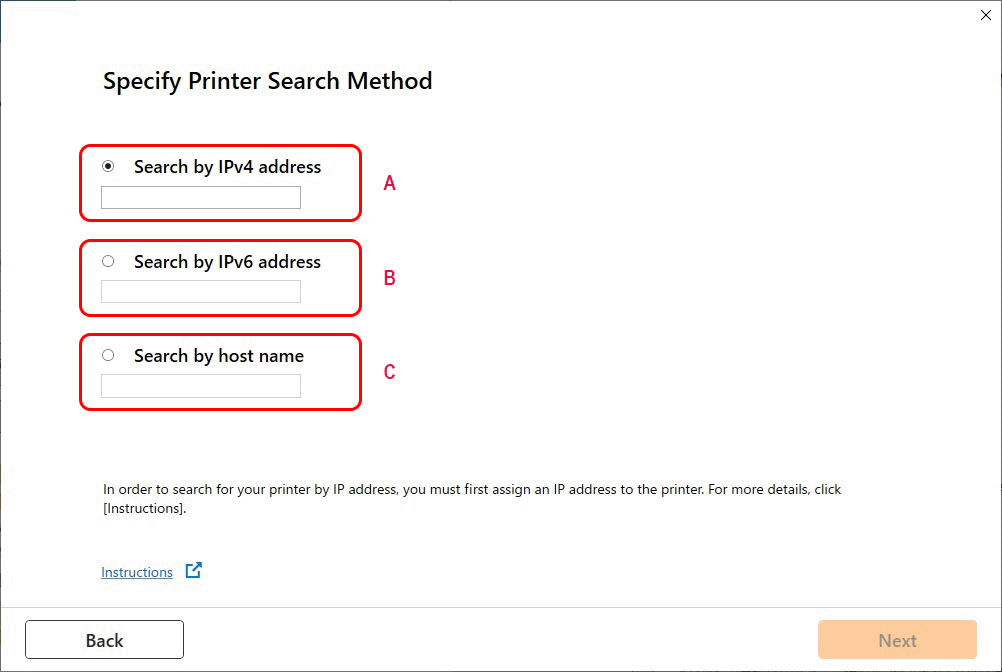Click the external link icon beside Instructions
Viewport: 1002px width, 672px height.
[194, 571]
